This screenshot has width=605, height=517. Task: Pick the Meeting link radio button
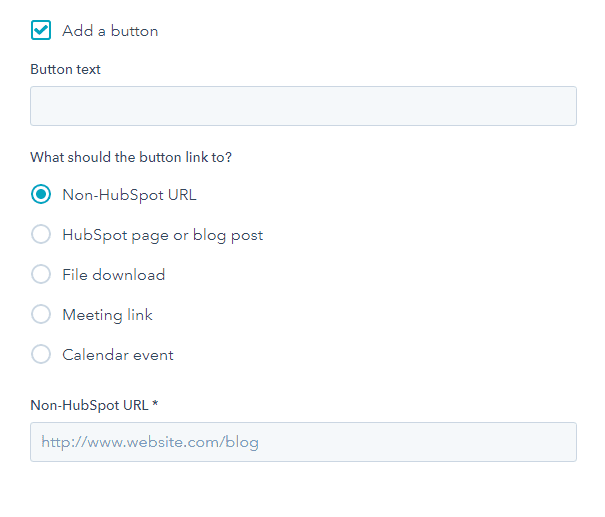41,315
